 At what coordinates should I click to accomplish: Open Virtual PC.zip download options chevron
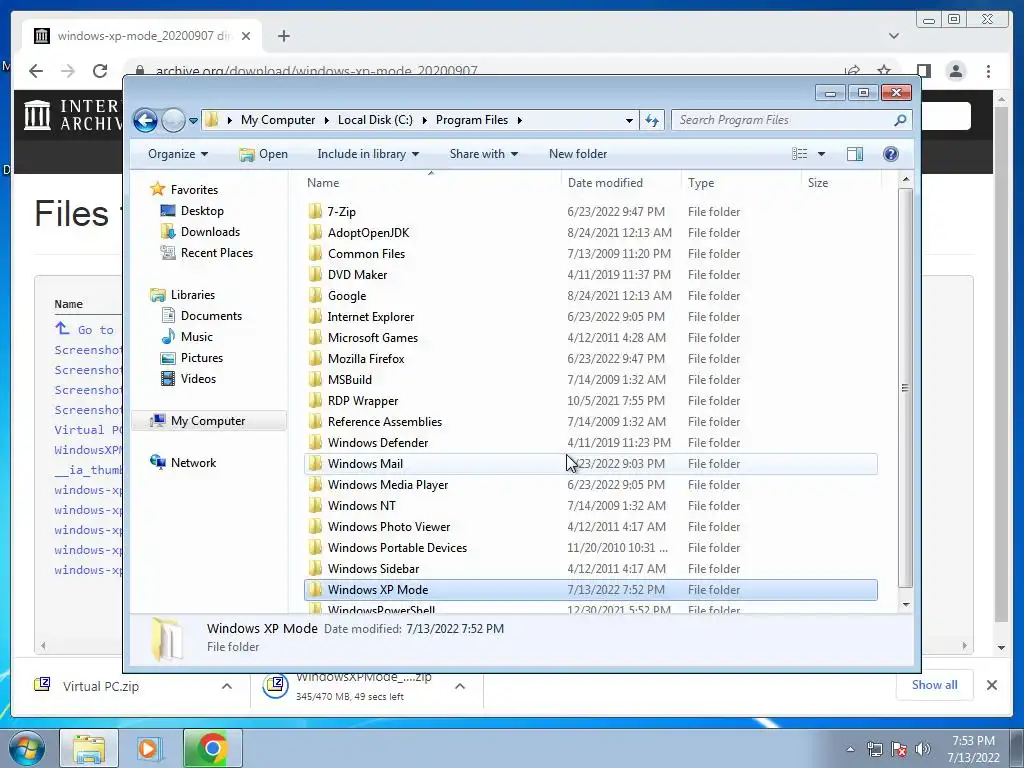click(x=227, y=686)
